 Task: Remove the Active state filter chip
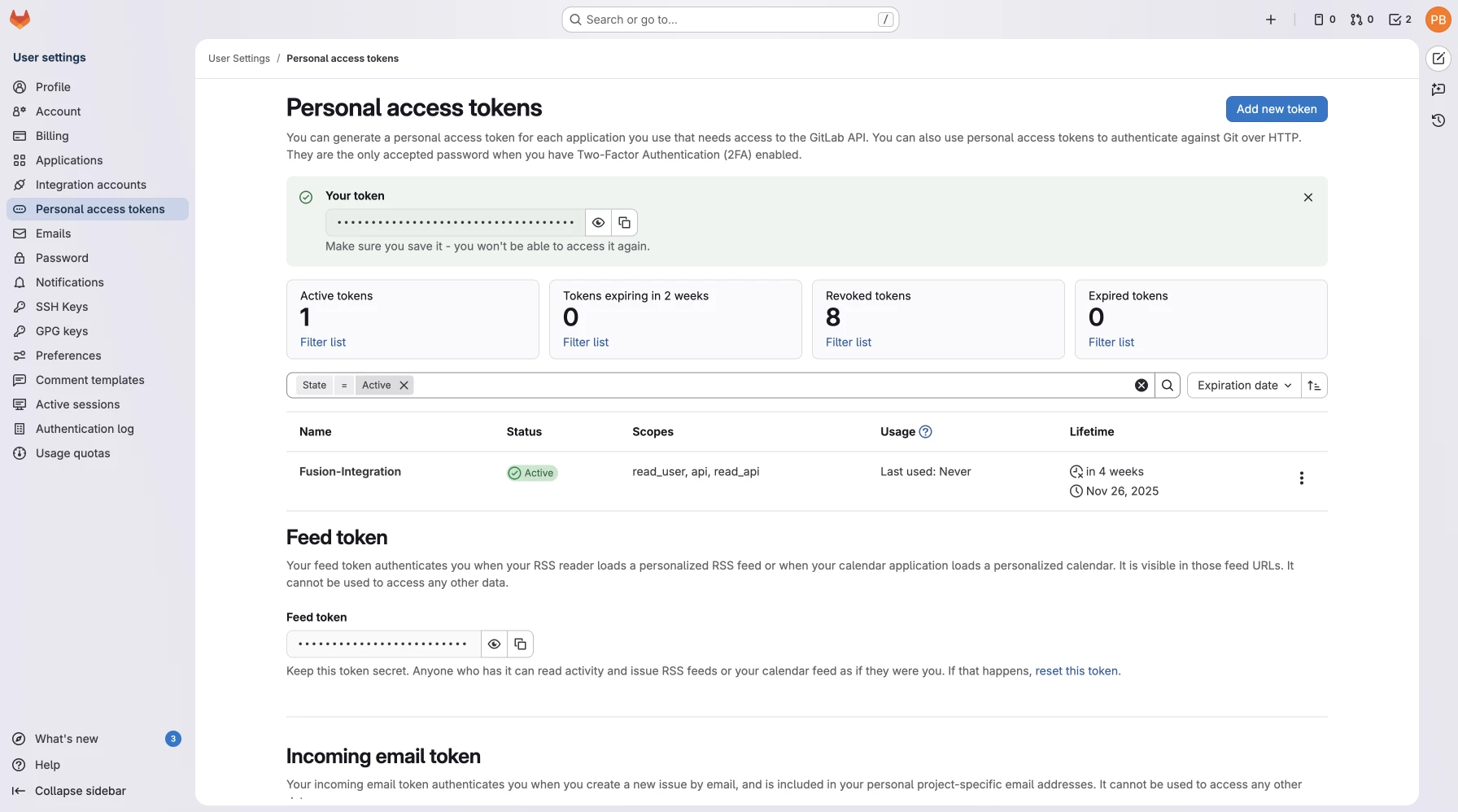(404, 386)
